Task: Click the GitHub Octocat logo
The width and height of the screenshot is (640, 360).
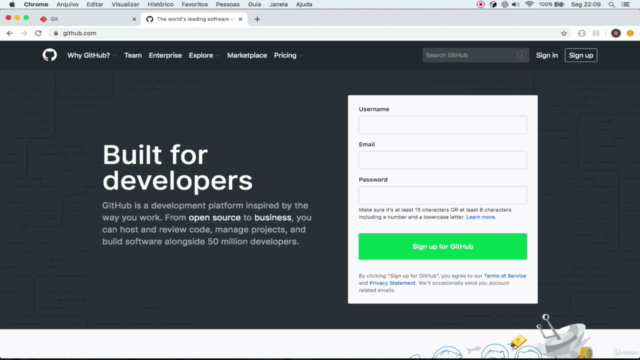Action: click(x=49, y=55)
